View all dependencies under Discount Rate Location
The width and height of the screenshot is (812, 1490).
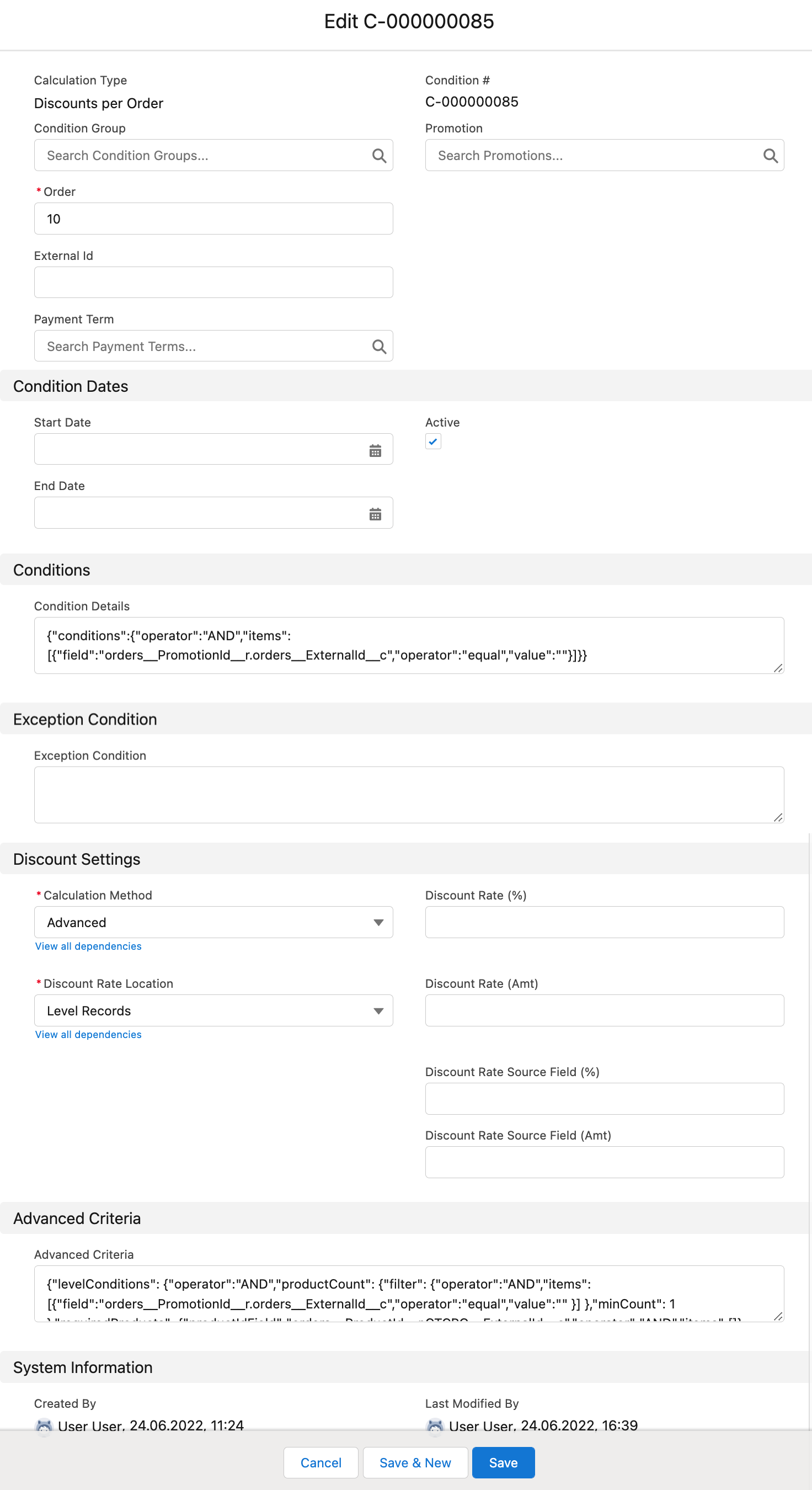click(88, 1034)
